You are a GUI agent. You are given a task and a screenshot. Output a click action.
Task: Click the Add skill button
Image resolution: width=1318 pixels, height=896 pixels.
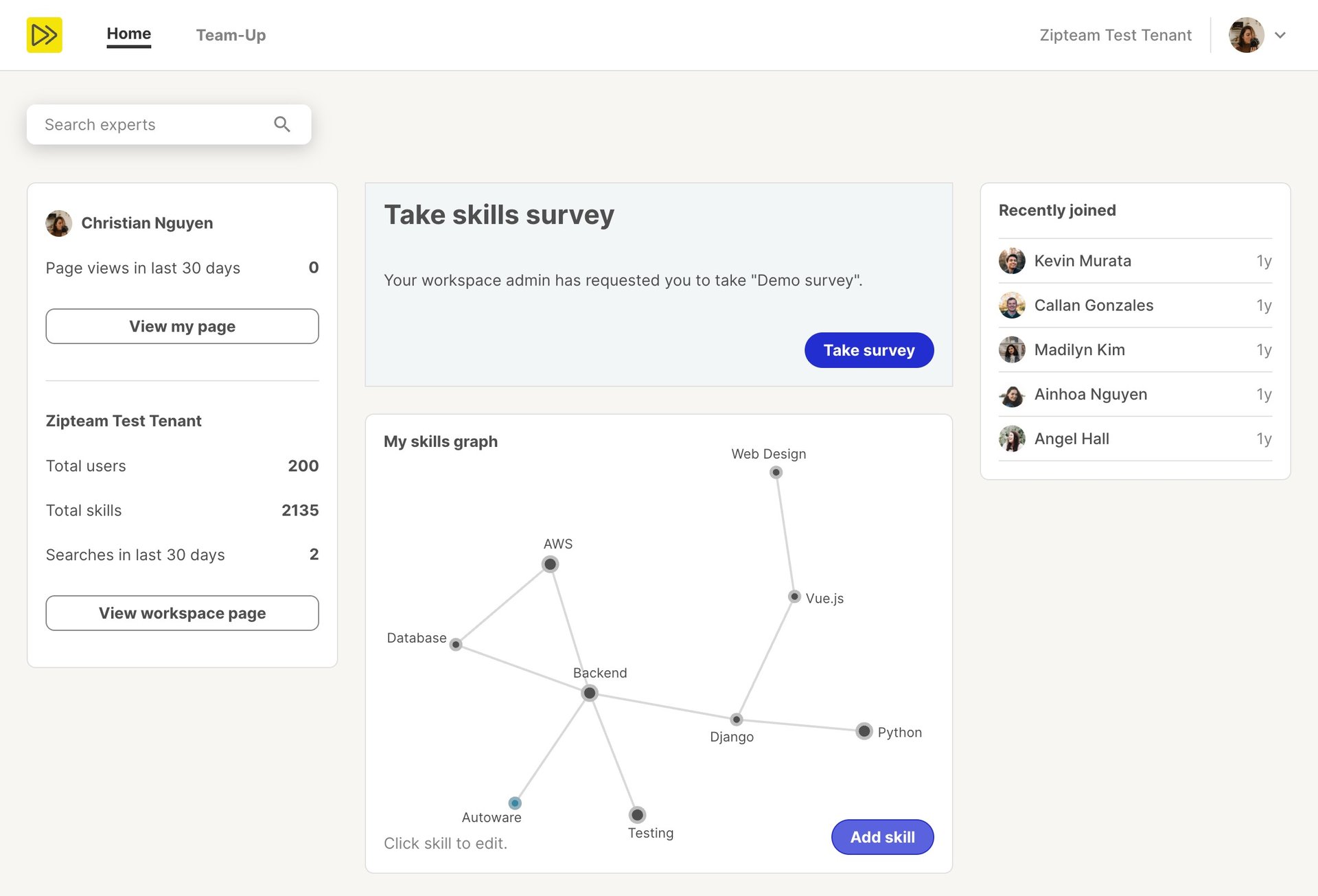point(882,837)
